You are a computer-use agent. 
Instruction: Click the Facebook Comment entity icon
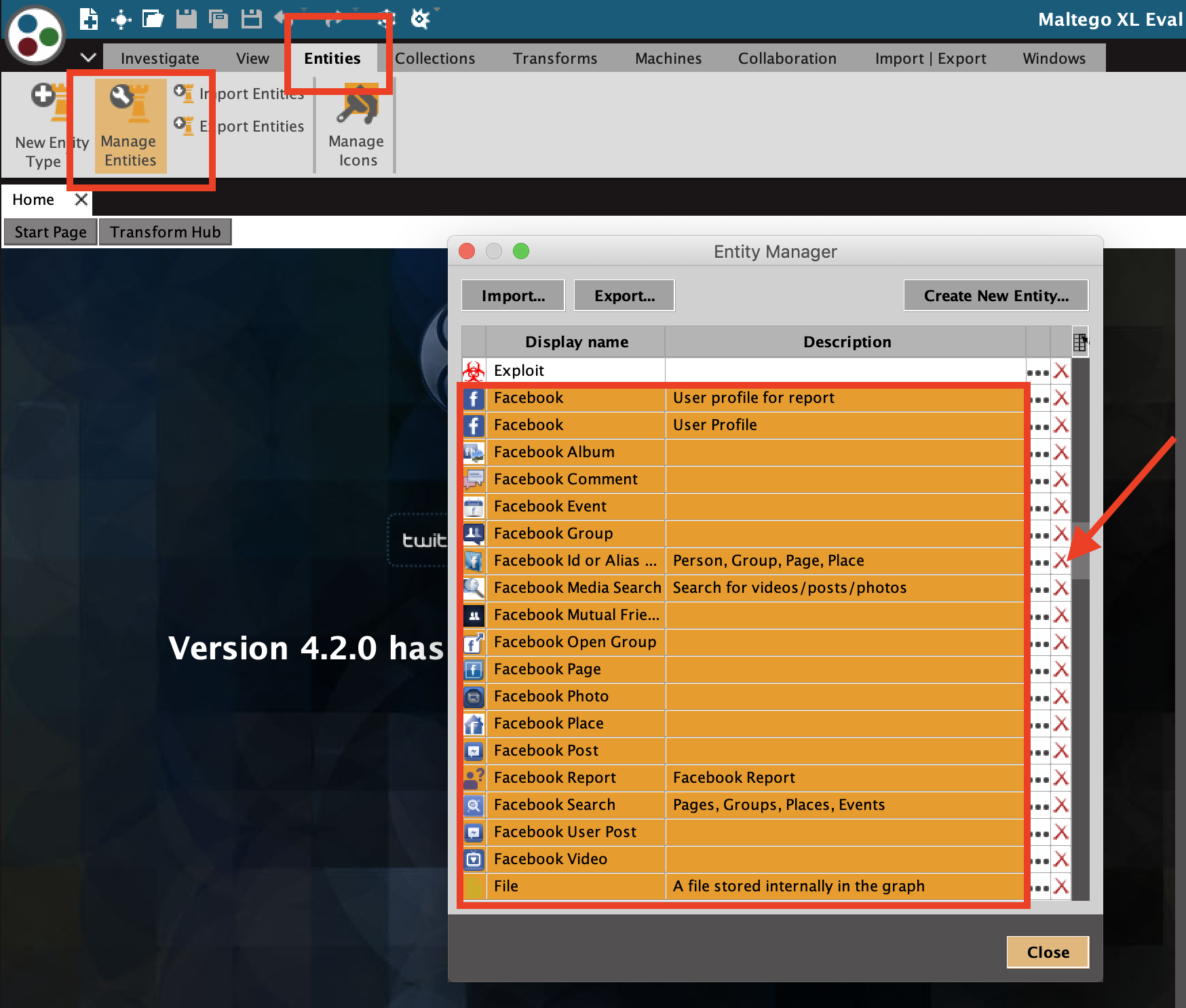(474, 480)
